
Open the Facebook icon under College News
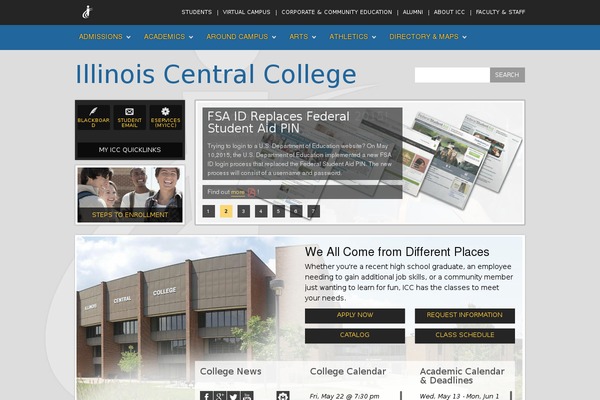207,396
